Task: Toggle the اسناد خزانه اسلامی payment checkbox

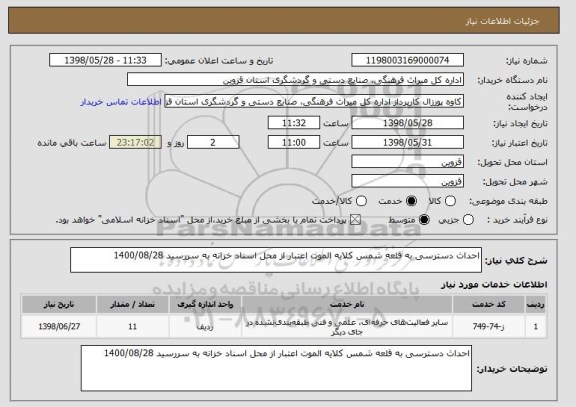Action: tap(355, 220)
